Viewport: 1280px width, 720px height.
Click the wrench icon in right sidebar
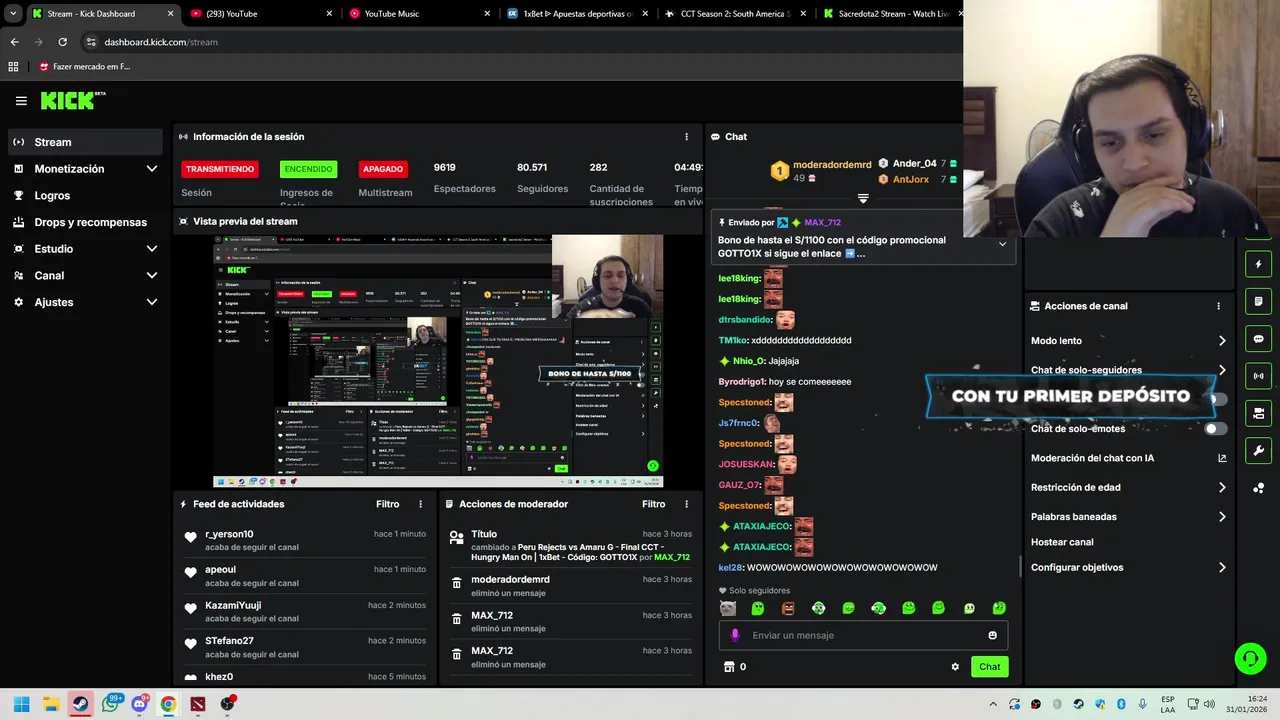pos(1258,450)
